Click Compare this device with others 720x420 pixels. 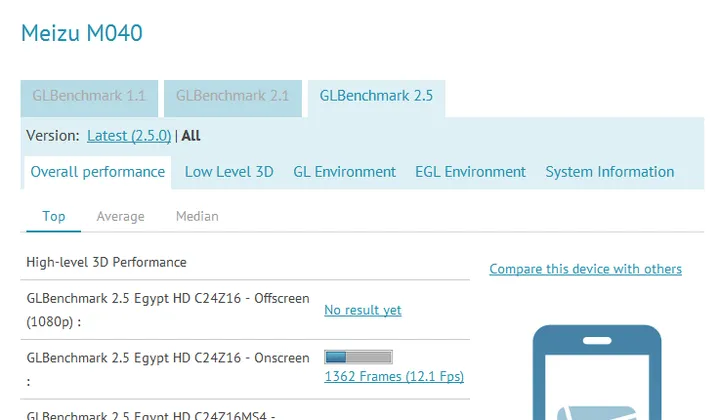tap(585, 269)
